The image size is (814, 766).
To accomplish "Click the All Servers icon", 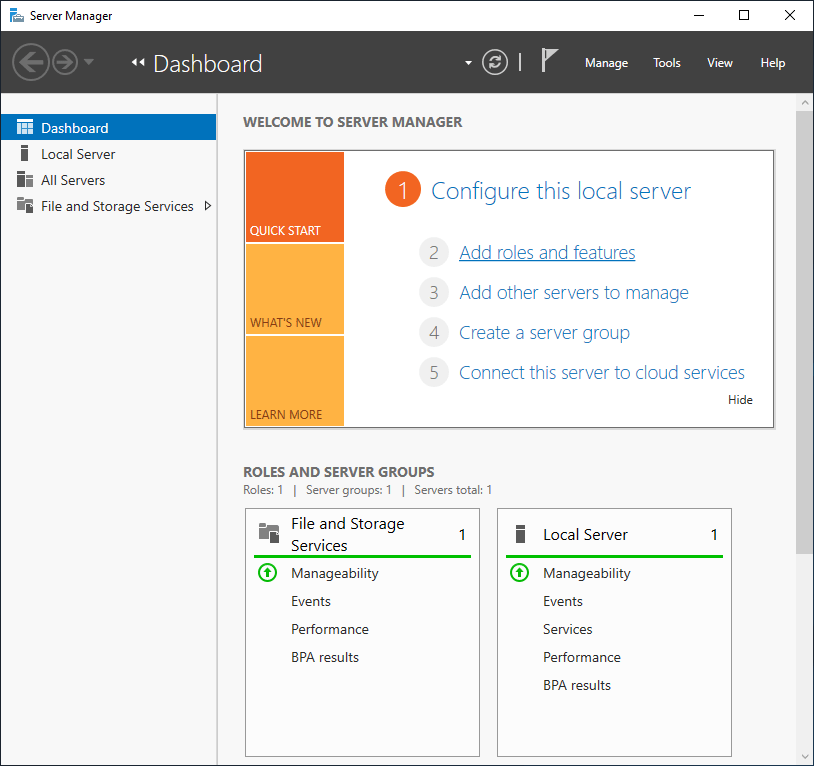I will (25, 180).
